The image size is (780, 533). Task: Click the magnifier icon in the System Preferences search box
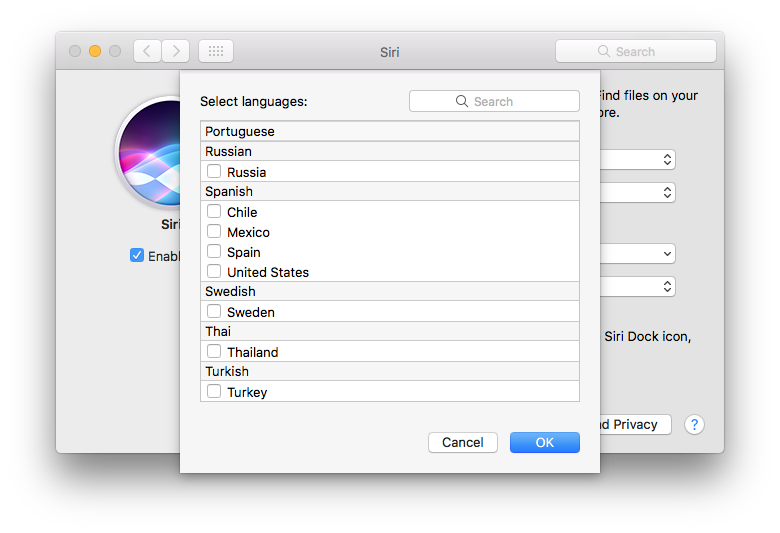click(604, 51)
